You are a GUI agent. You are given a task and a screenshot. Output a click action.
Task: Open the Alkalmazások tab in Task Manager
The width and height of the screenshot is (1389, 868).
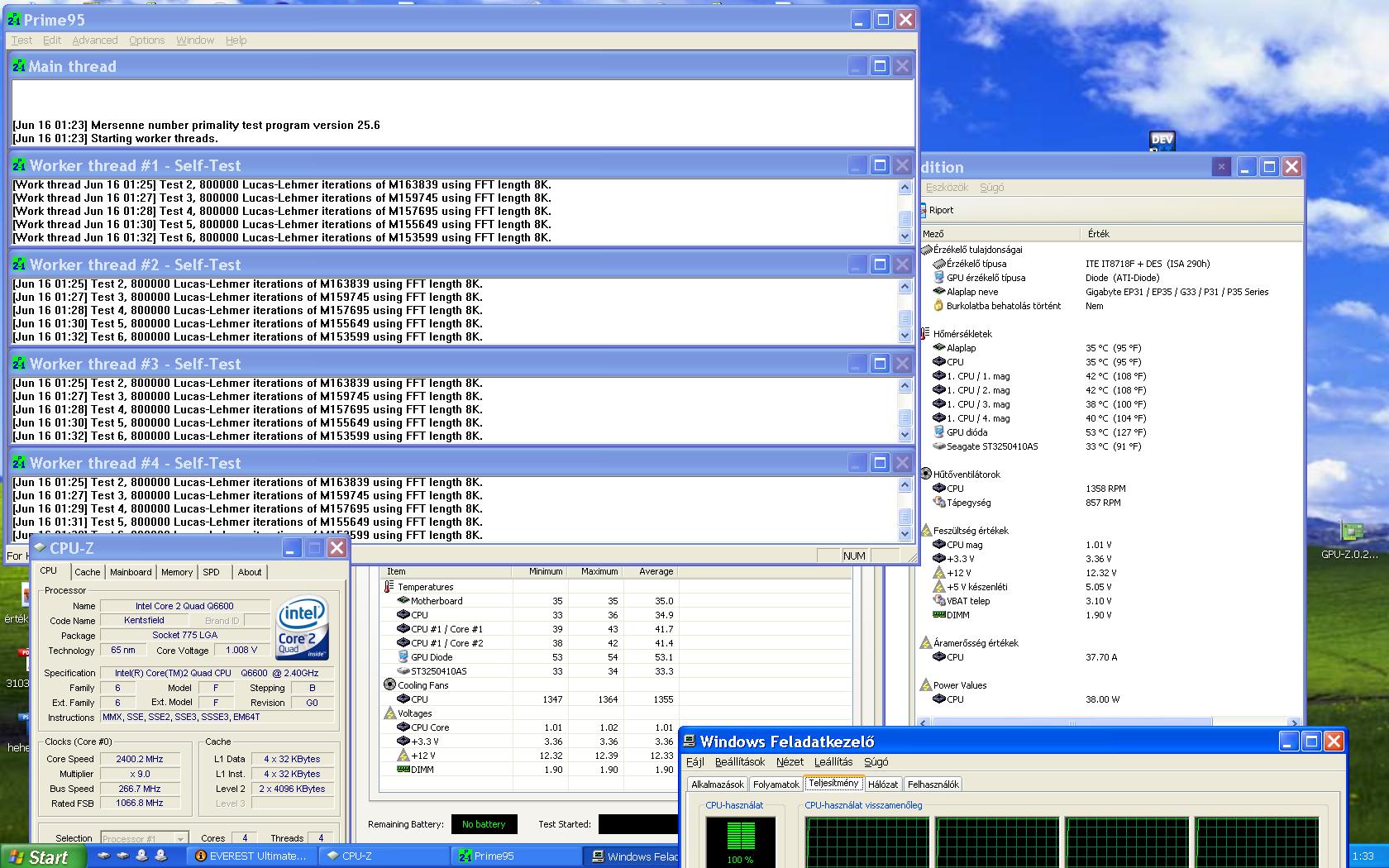pyautogui.click(x=718, y=785)
